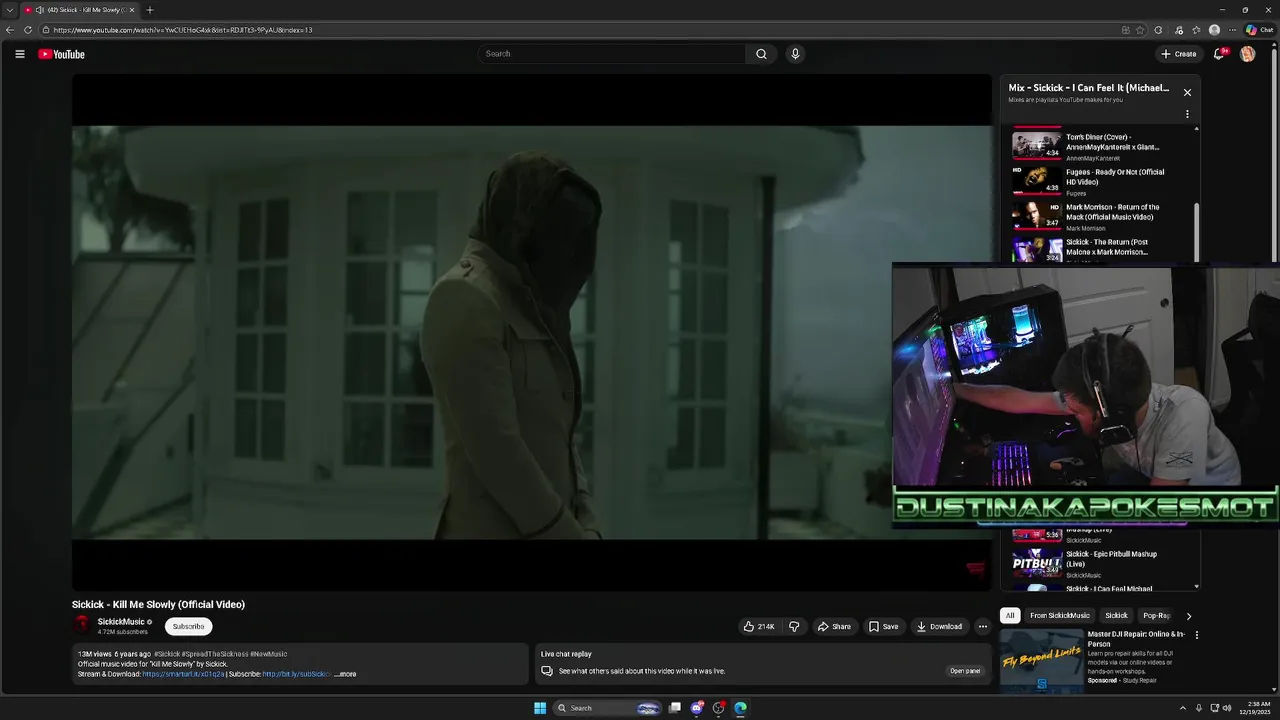Screen dimensions: 1280x720
Task: Click the main video player
Action: [x=532, y=332]
